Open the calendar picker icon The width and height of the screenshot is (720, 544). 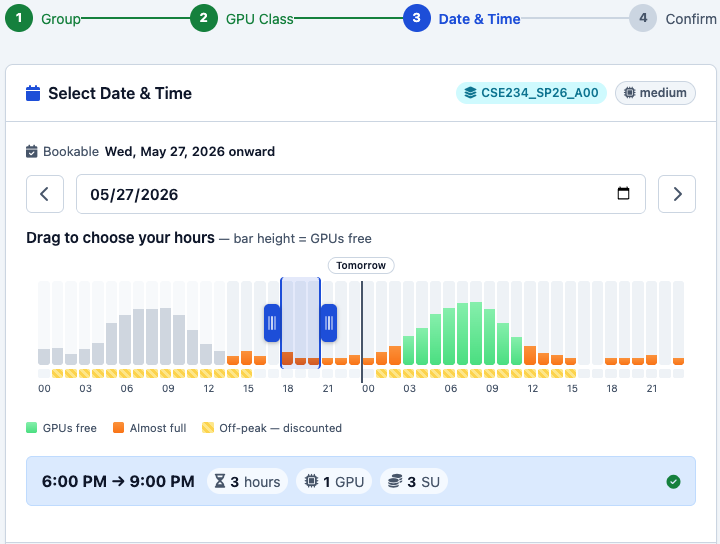click(x=623, y=193)
